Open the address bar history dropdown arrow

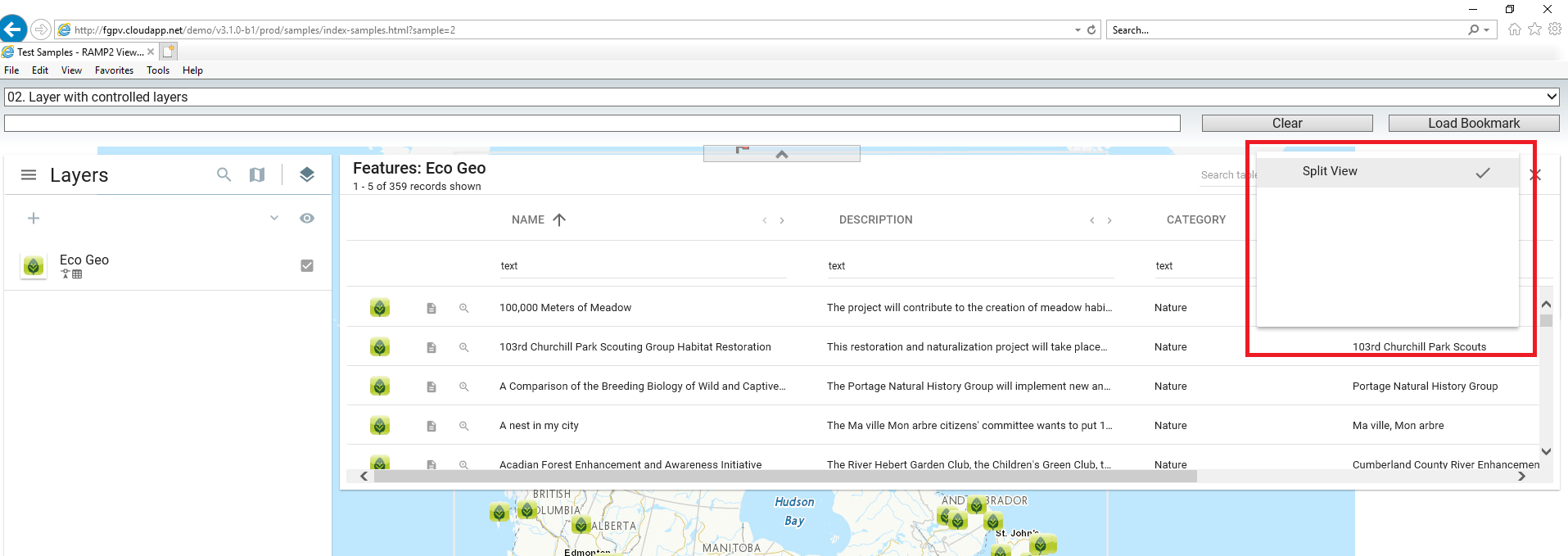click(1078, 29)
